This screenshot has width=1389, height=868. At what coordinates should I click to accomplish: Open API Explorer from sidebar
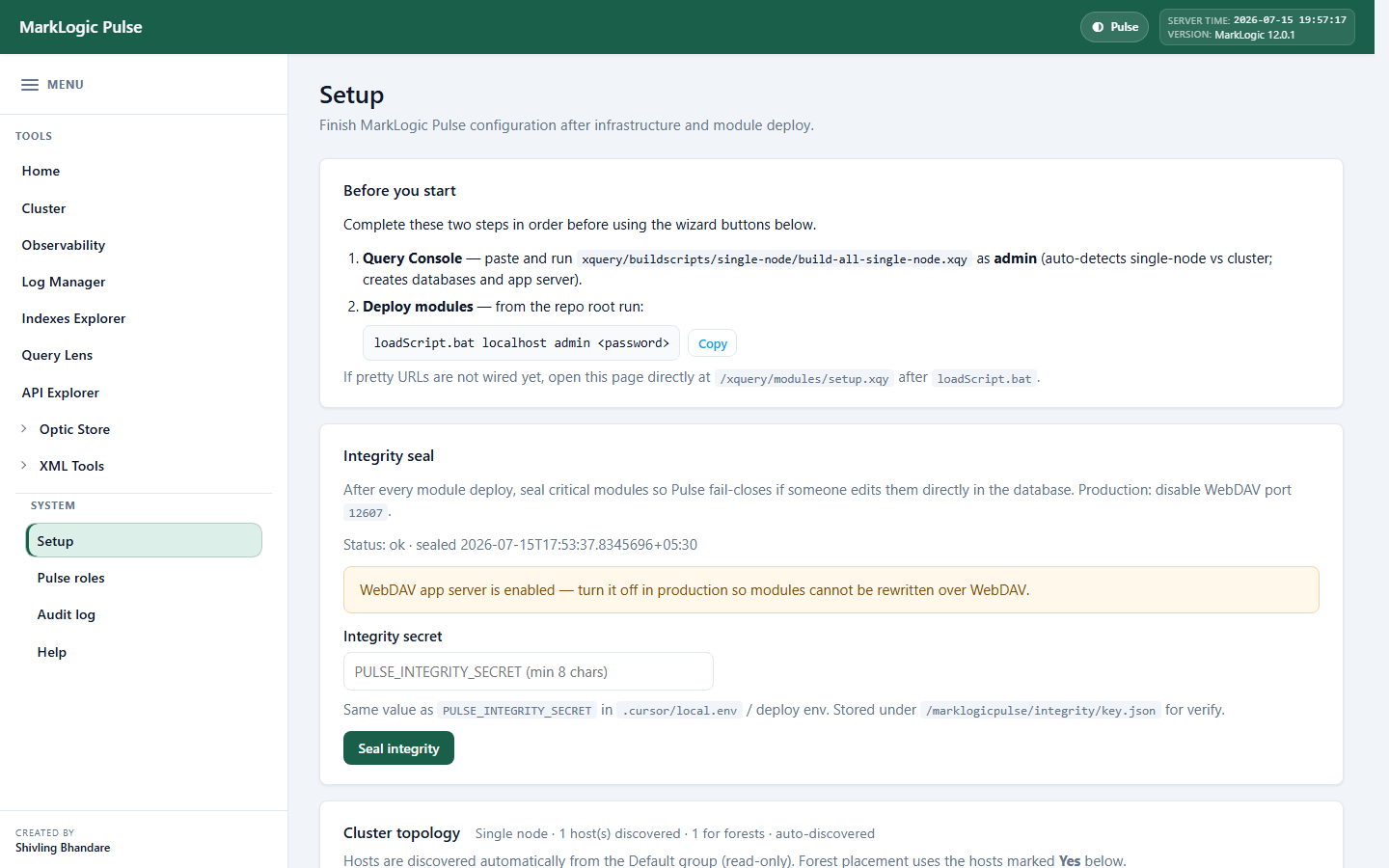tap(60, 393)
